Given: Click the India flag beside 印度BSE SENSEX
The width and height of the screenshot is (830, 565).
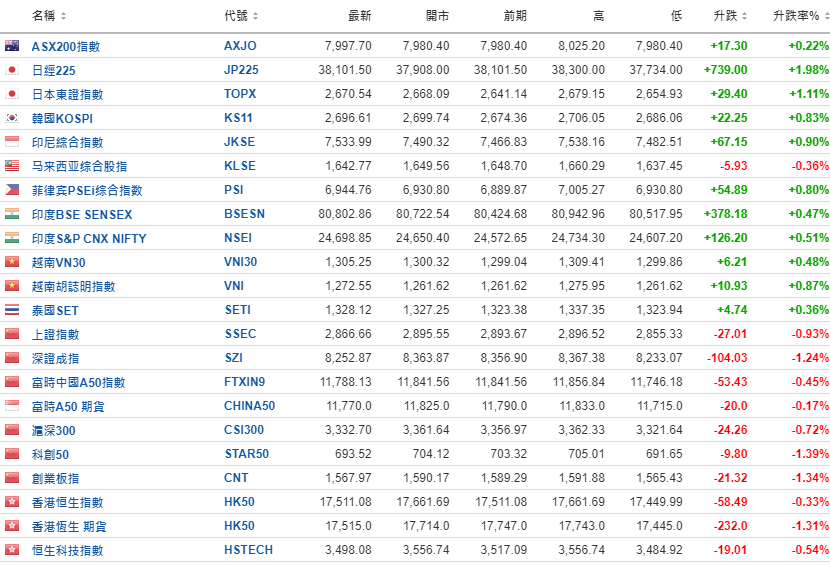Looking at the screenshot, I should pos(12,214).
